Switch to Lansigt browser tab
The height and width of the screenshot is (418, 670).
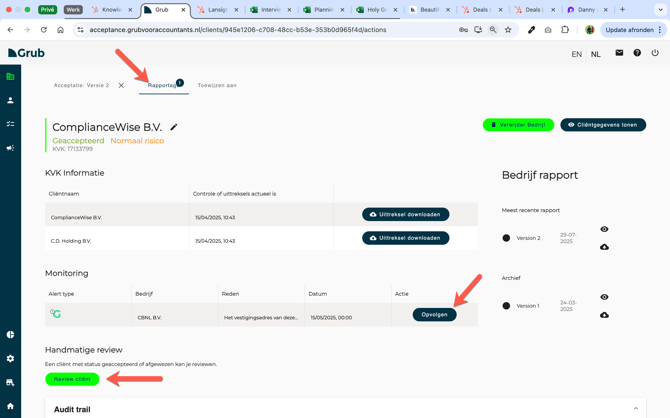coord(217,9)
